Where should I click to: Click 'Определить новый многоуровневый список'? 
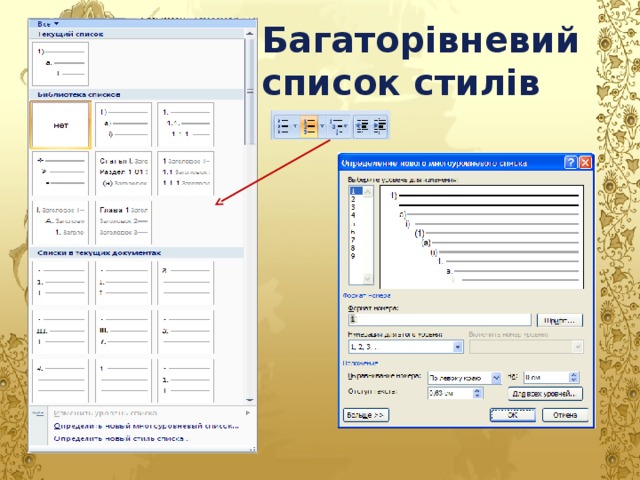click(146, 426)
